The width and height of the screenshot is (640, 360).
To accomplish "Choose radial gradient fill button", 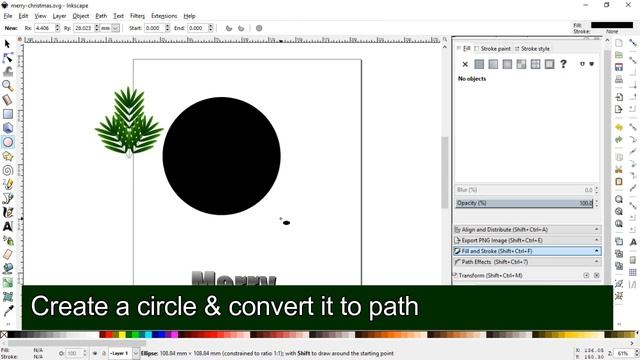I will pos(507,64).
